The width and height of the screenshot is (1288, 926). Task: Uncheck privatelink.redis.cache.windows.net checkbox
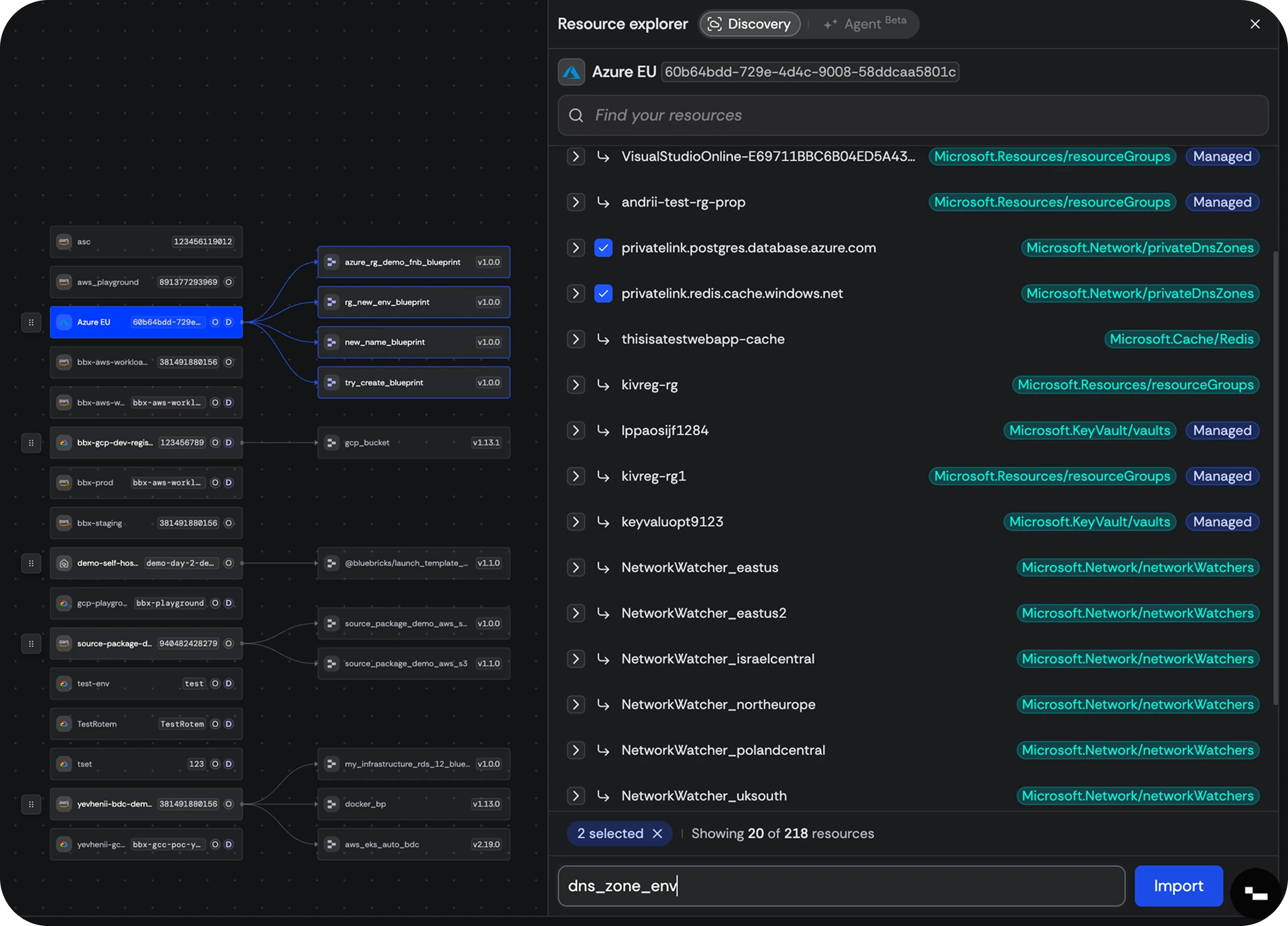603,294
